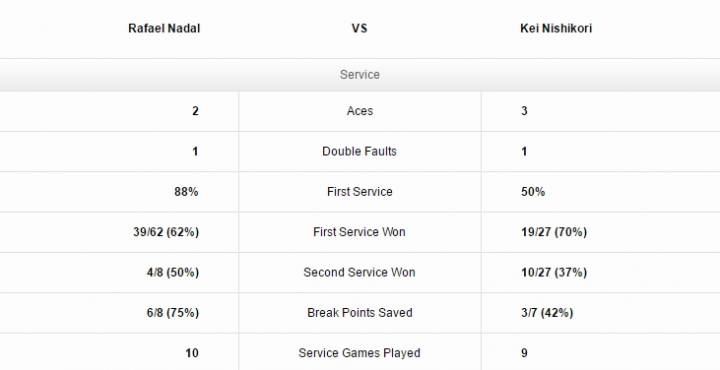Viewport: 720px width, 370px height.
Task: Select the Aces stat label
Action: pyautogui.click(x=360, y=111)
